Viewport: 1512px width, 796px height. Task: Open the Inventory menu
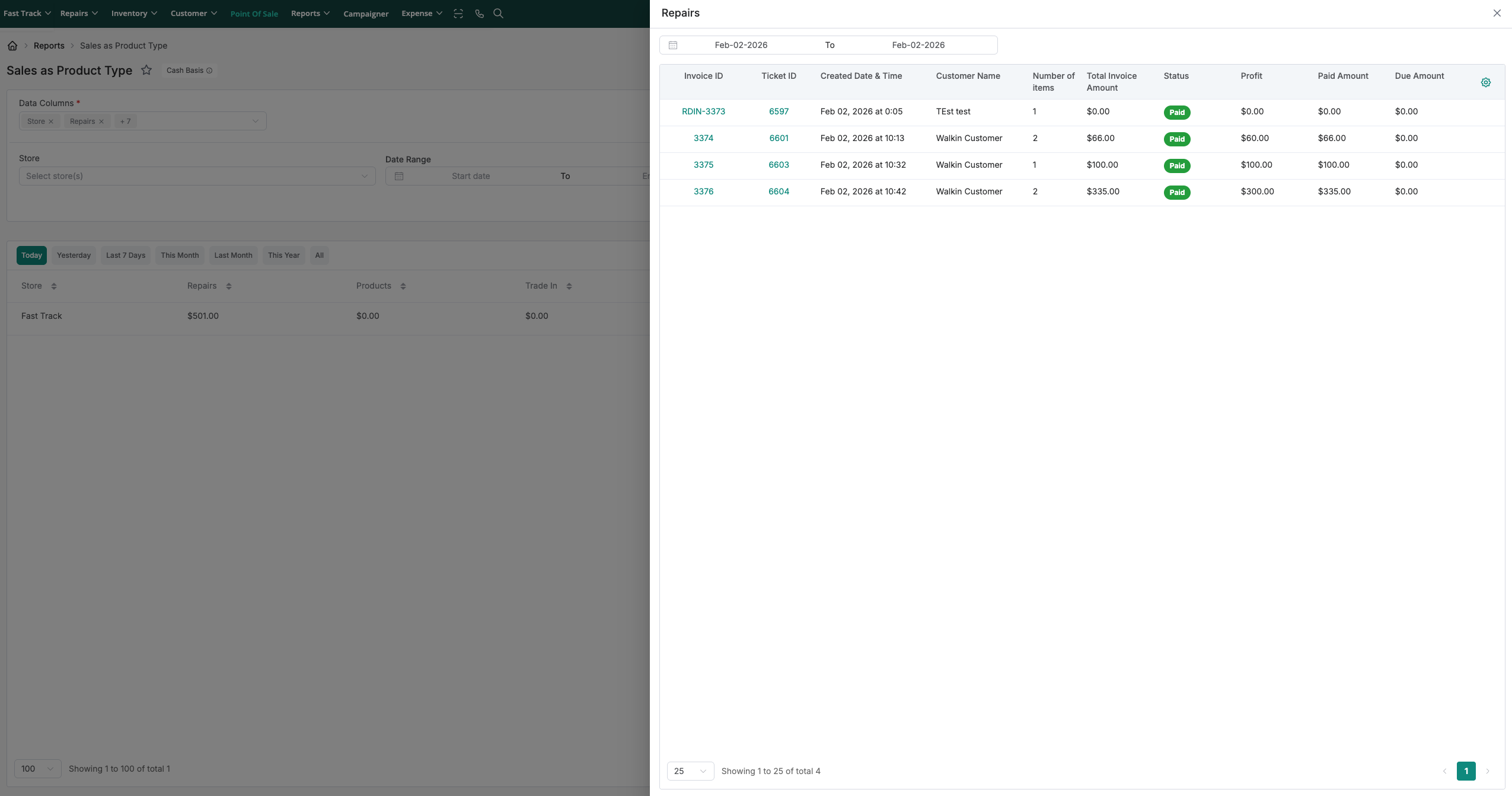coord(134,14)
